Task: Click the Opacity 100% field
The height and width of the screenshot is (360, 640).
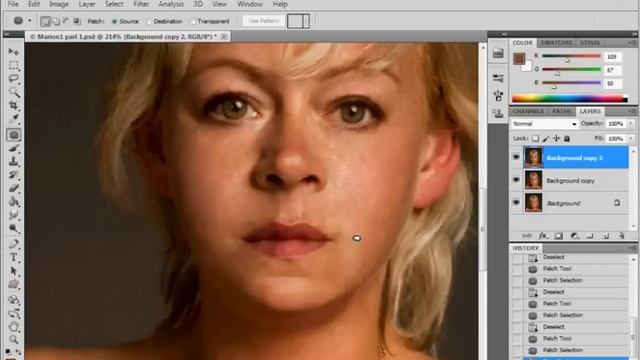Action: click(615, 124)
